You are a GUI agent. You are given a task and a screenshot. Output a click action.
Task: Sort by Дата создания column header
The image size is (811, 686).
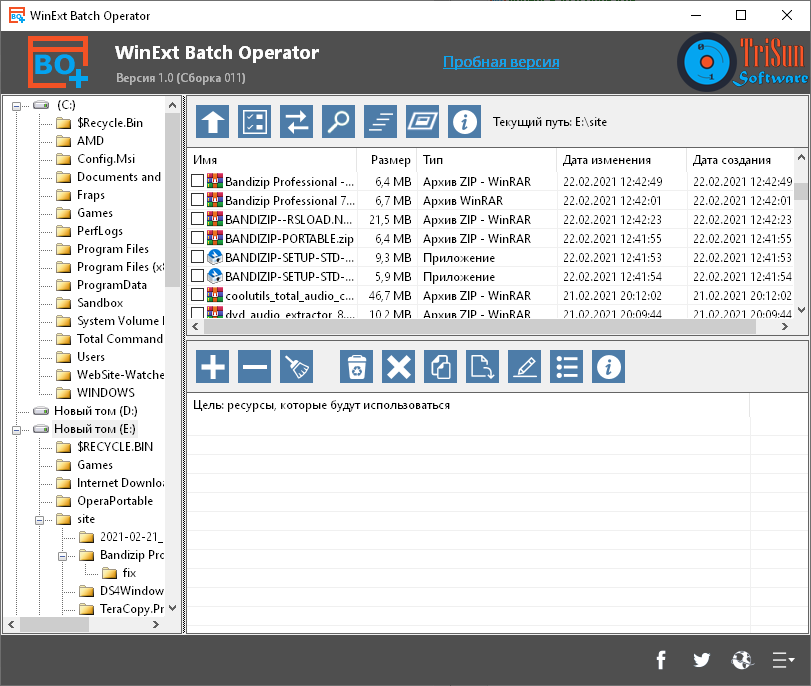(740, 160)
